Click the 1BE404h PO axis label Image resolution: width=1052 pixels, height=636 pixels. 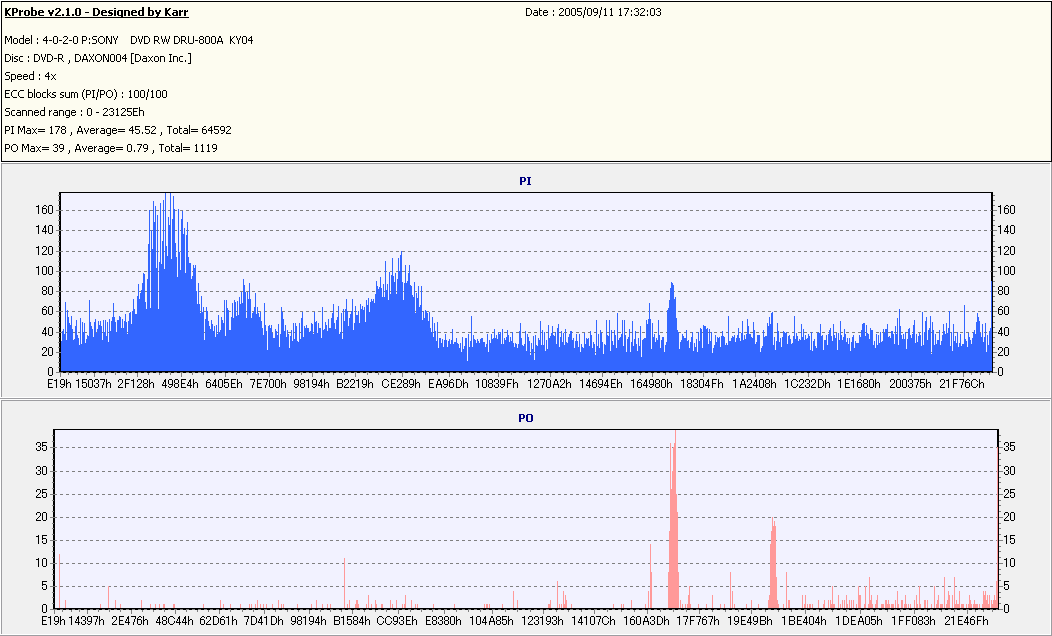804,621
